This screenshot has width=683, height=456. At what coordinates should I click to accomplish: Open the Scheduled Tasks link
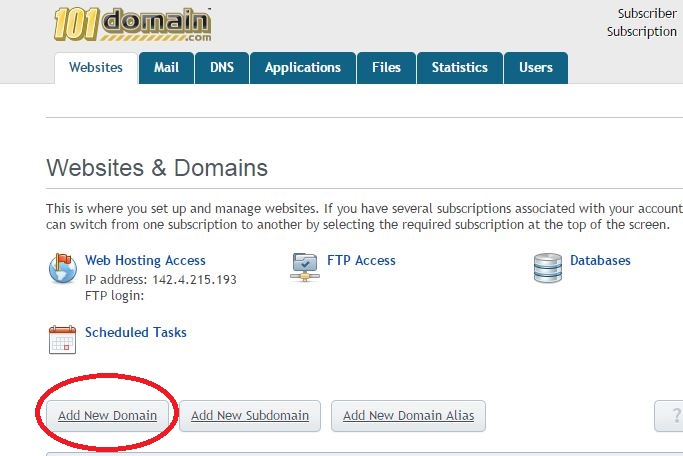[135, 332]
